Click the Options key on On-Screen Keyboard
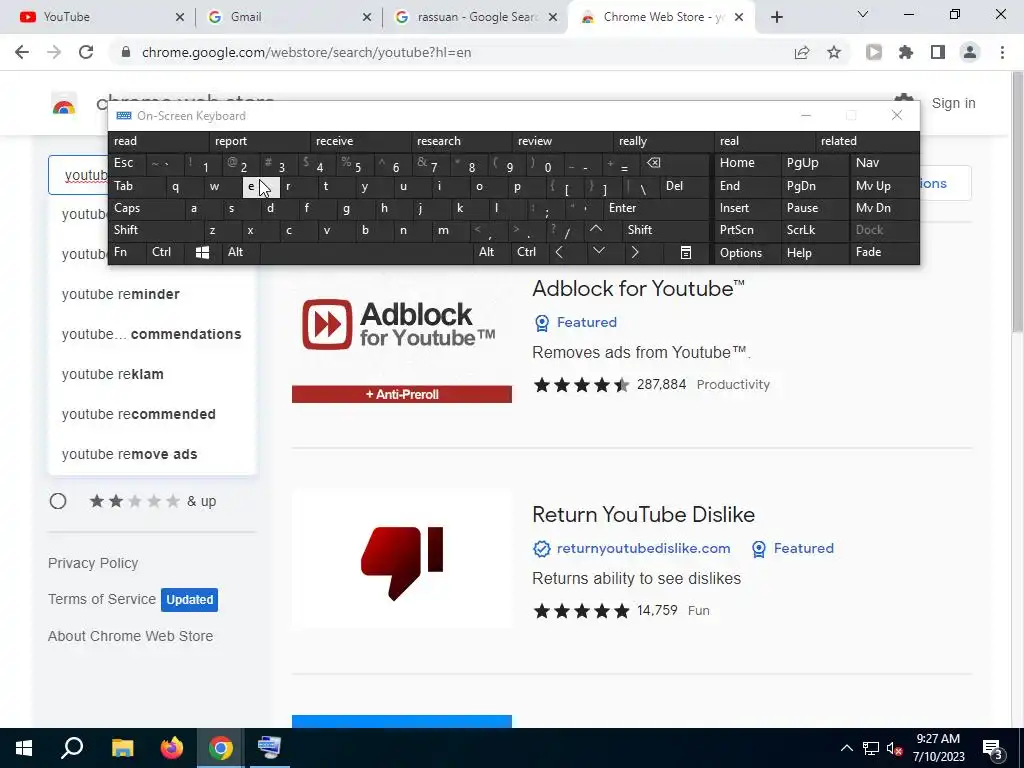Image resolution: width=1024 pixels, height=768 pixels. tap(747, 253)
